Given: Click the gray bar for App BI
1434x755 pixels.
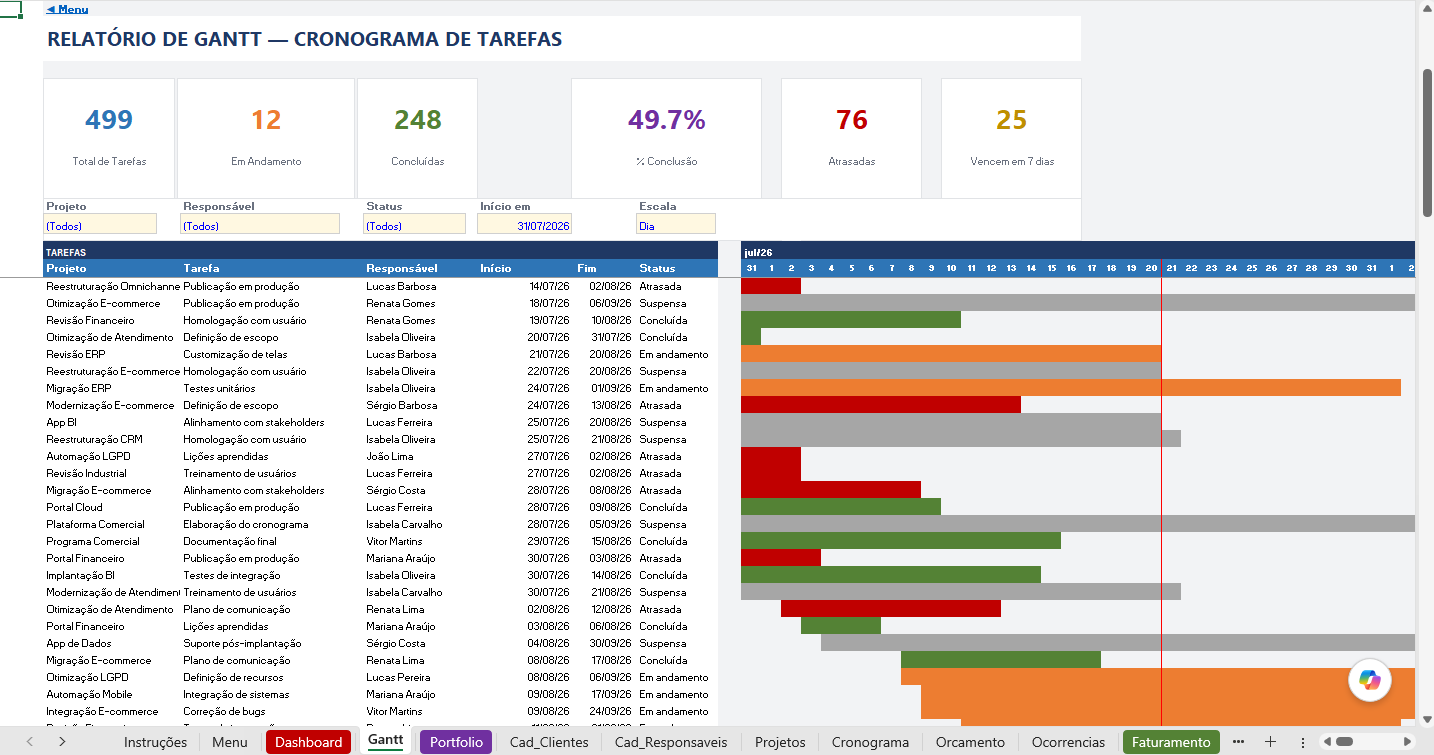Looking at the screenshot, I should pyautogui.click(x=951, y=422).
